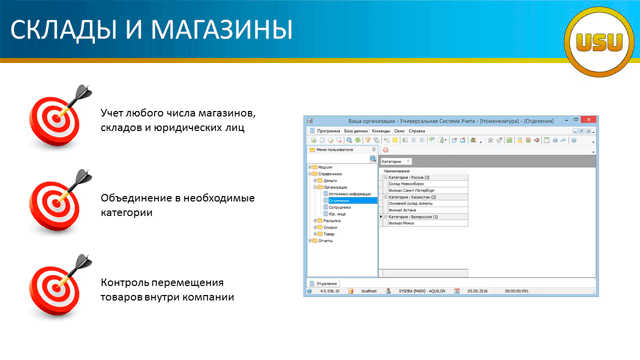Click the first green toolbar icon
Screen dimensions: 640x360
pyautogui.click(x=313, y=140)
